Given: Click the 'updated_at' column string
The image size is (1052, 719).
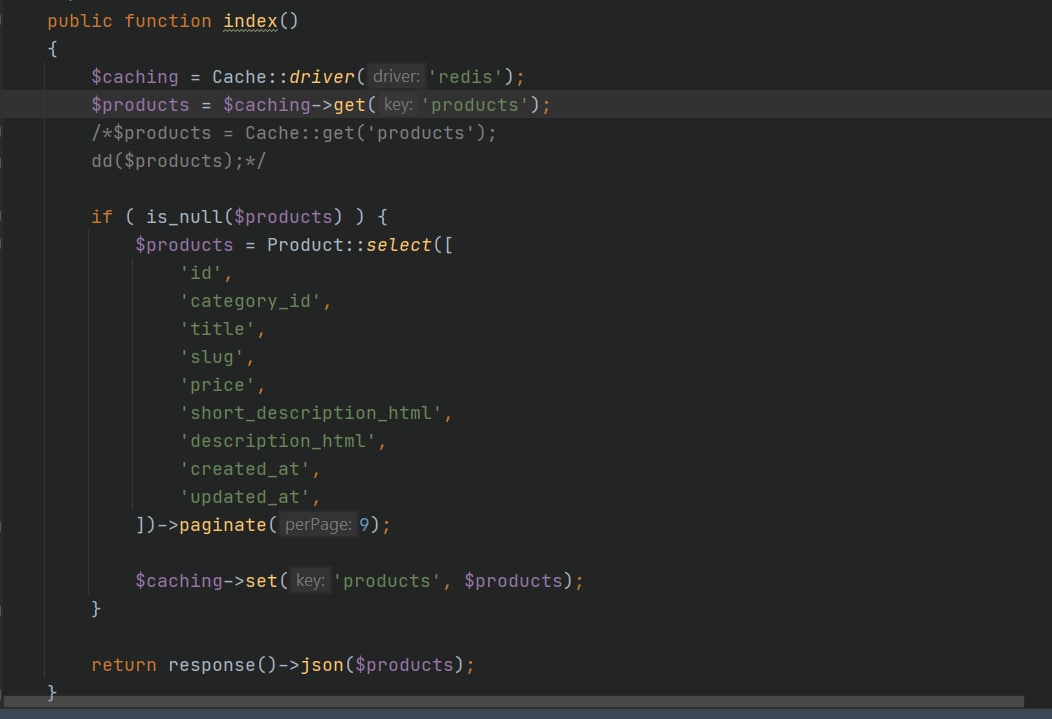Looking at the screenshot, I should [x=245, y=498].
